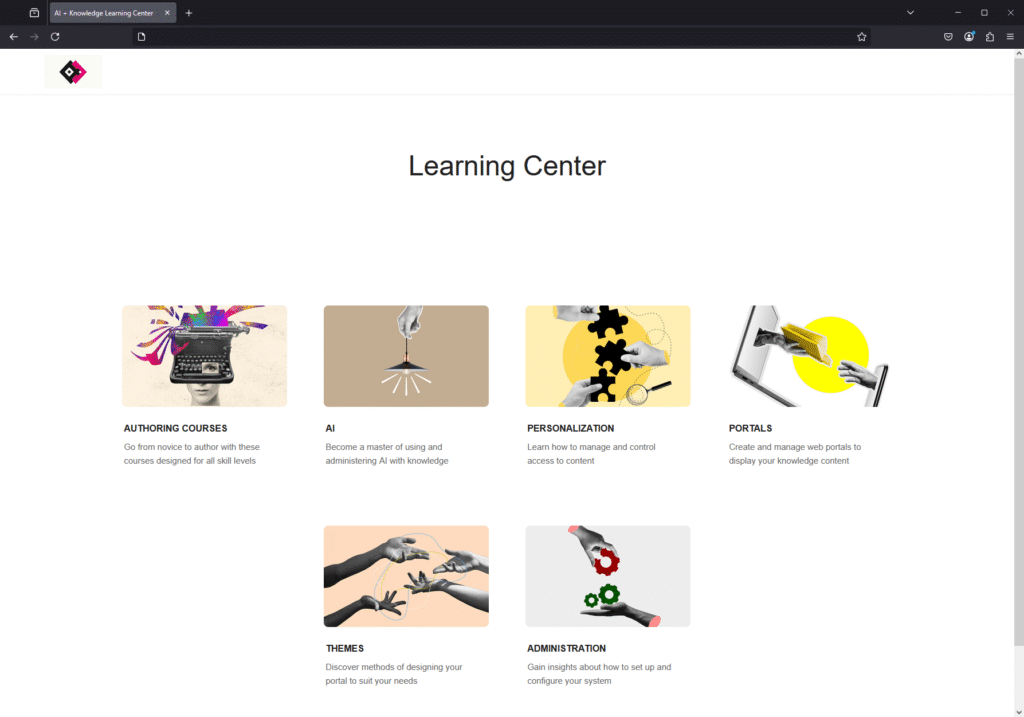Image resolution: width=1024 pixels, height=717 pixels.
Task: Open the Personalization category link
Action: click(571, 428)
